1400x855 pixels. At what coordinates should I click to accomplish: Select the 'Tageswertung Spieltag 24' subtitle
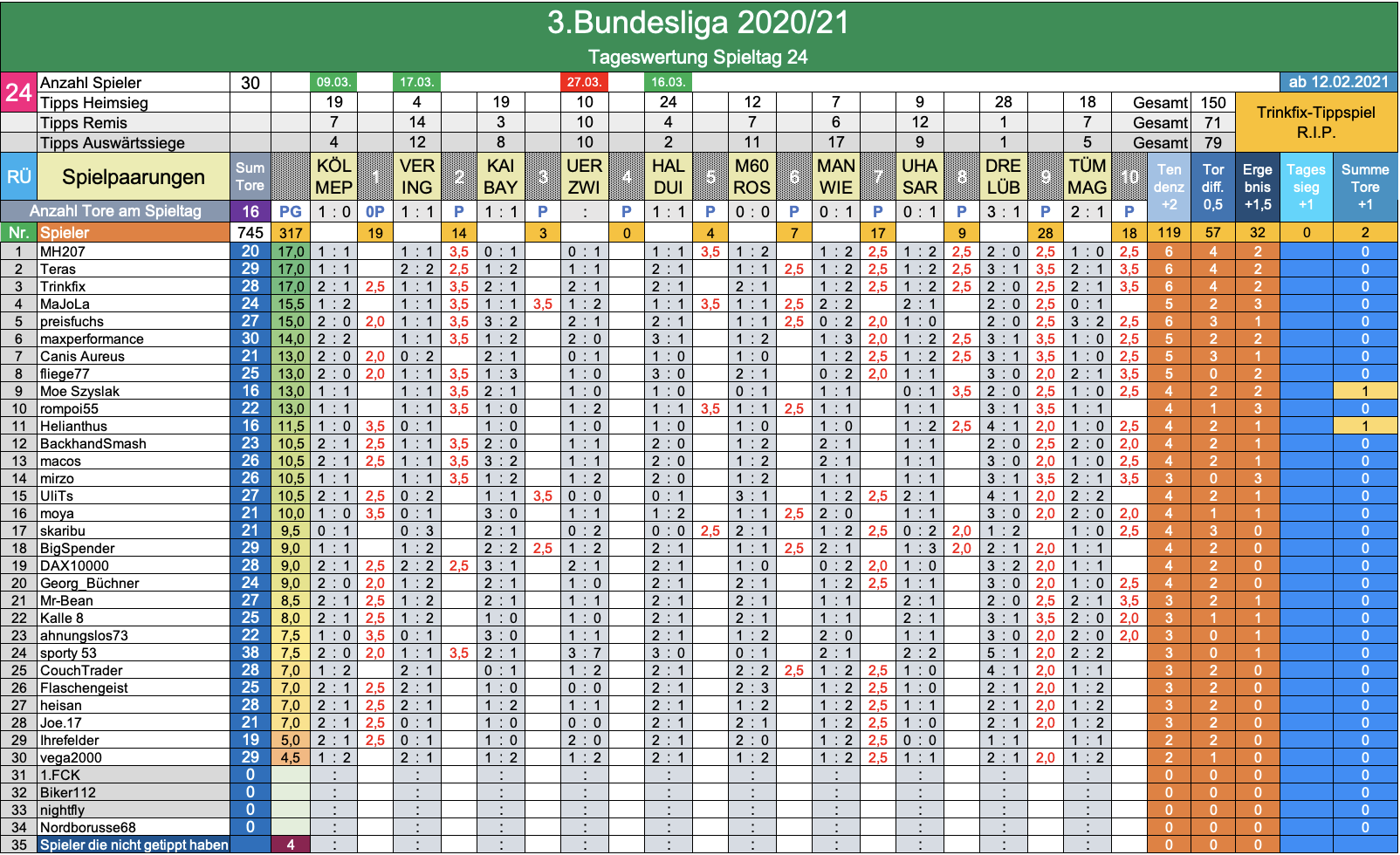698,58
